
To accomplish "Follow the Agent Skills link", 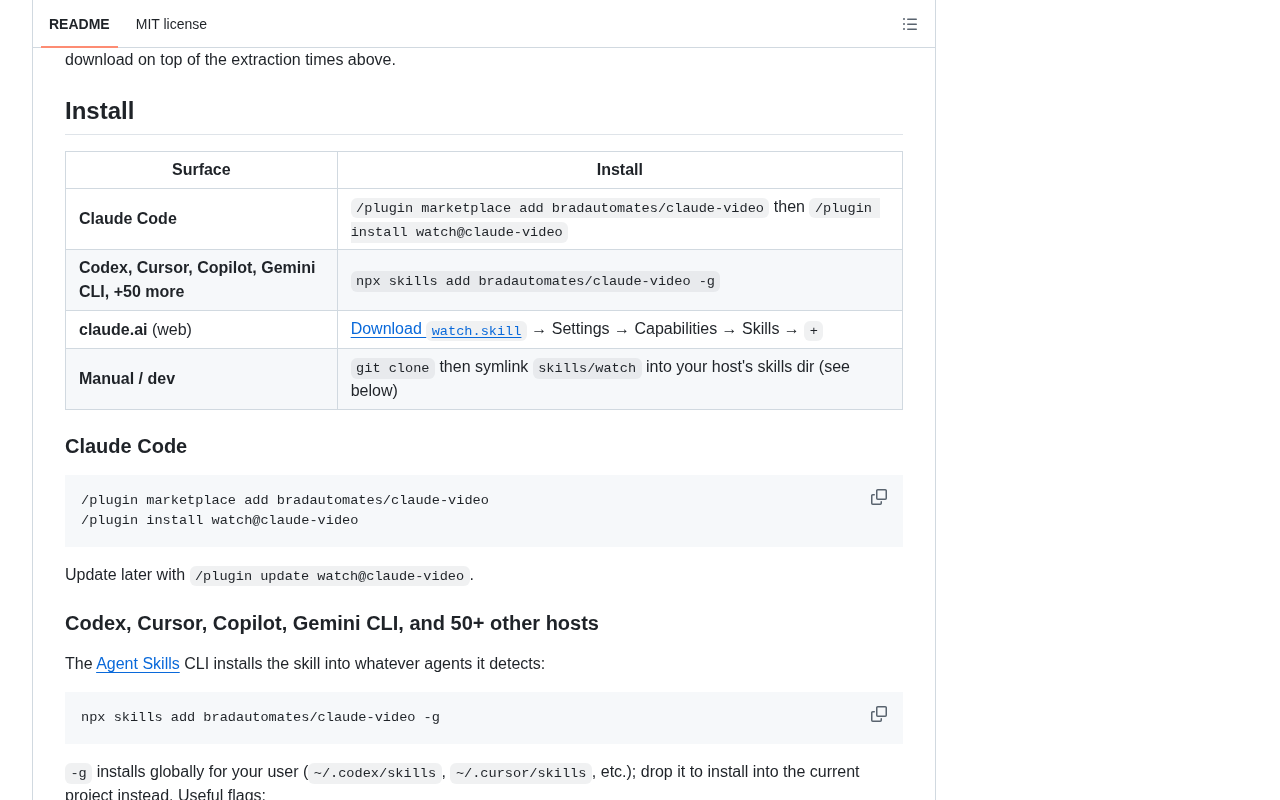I will (138, 663).
